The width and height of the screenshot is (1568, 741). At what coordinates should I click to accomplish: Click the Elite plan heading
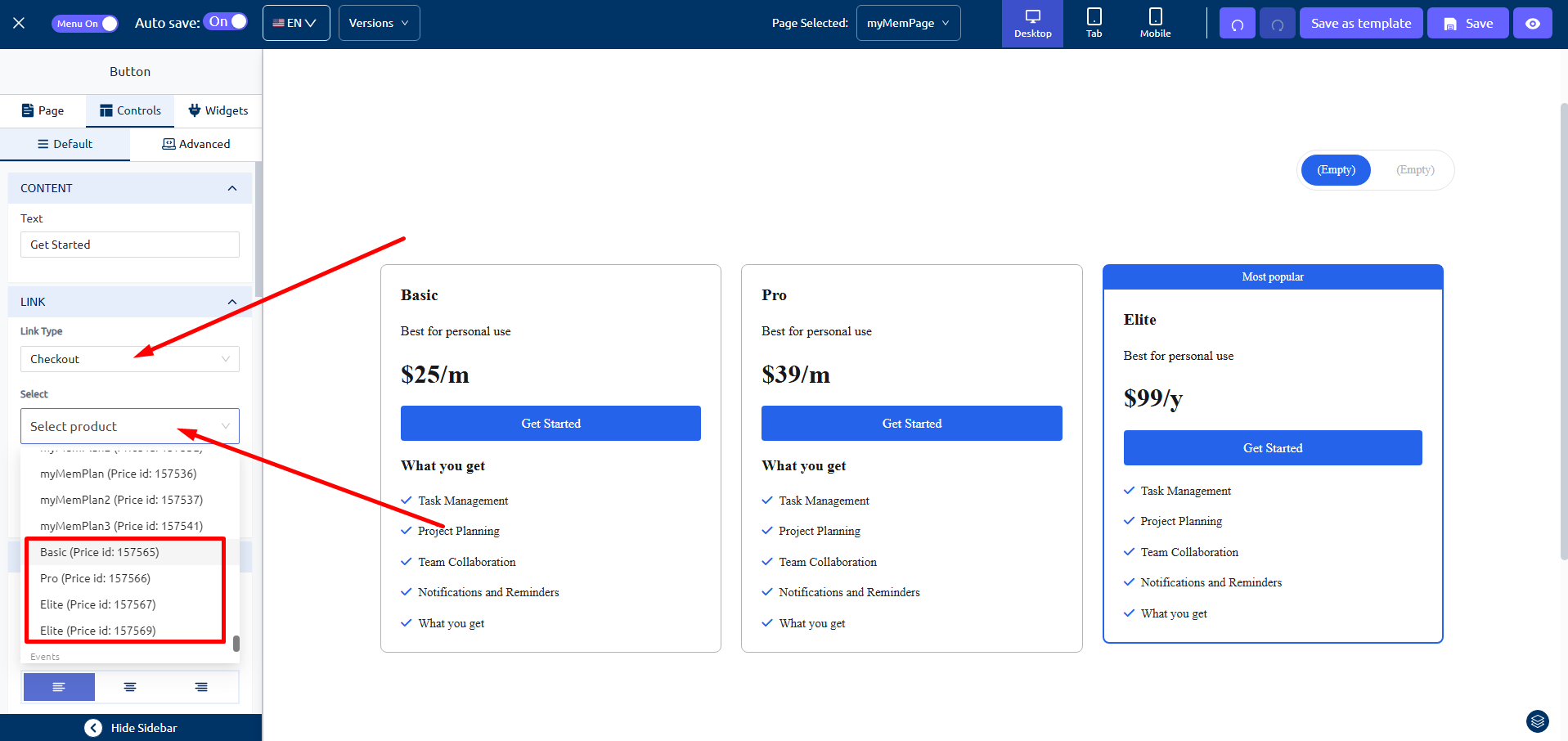(1140, 320)
